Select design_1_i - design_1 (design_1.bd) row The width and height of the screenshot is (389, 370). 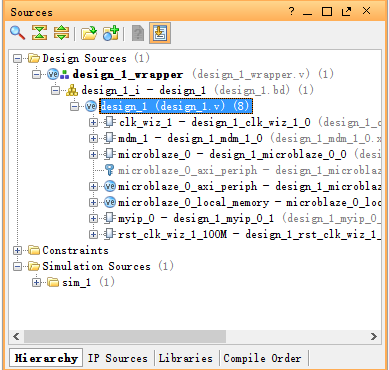[197, 90]
